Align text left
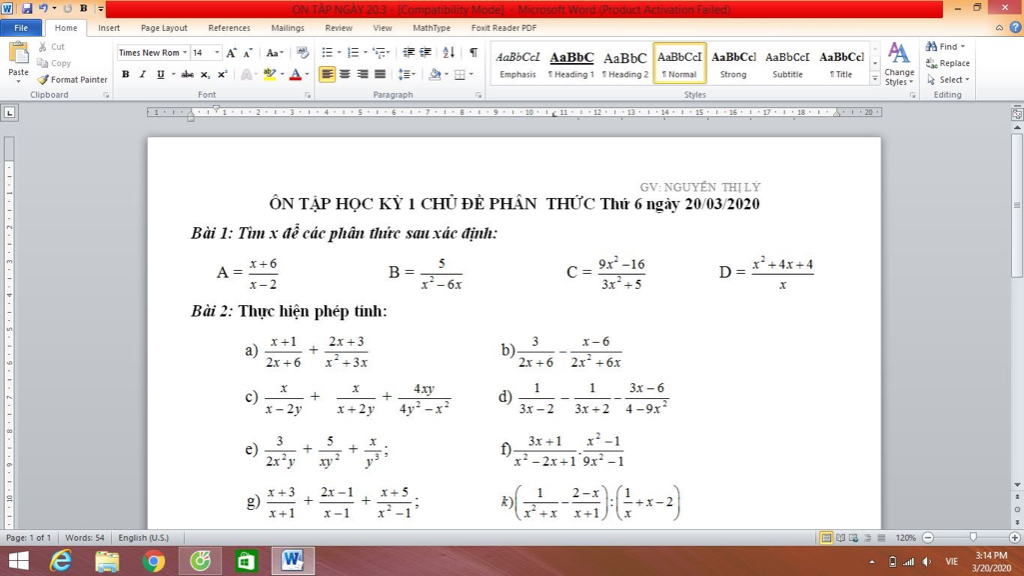 (x=327, y=74)
